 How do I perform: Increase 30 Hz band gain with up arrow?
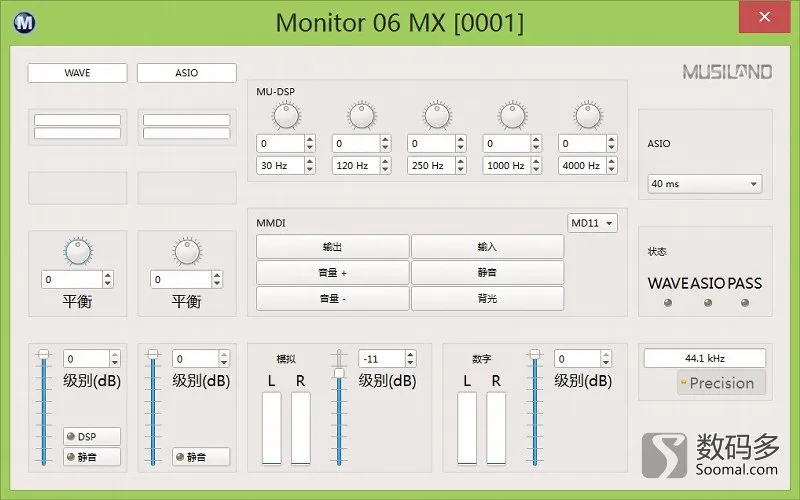click(x=310, y=139)
